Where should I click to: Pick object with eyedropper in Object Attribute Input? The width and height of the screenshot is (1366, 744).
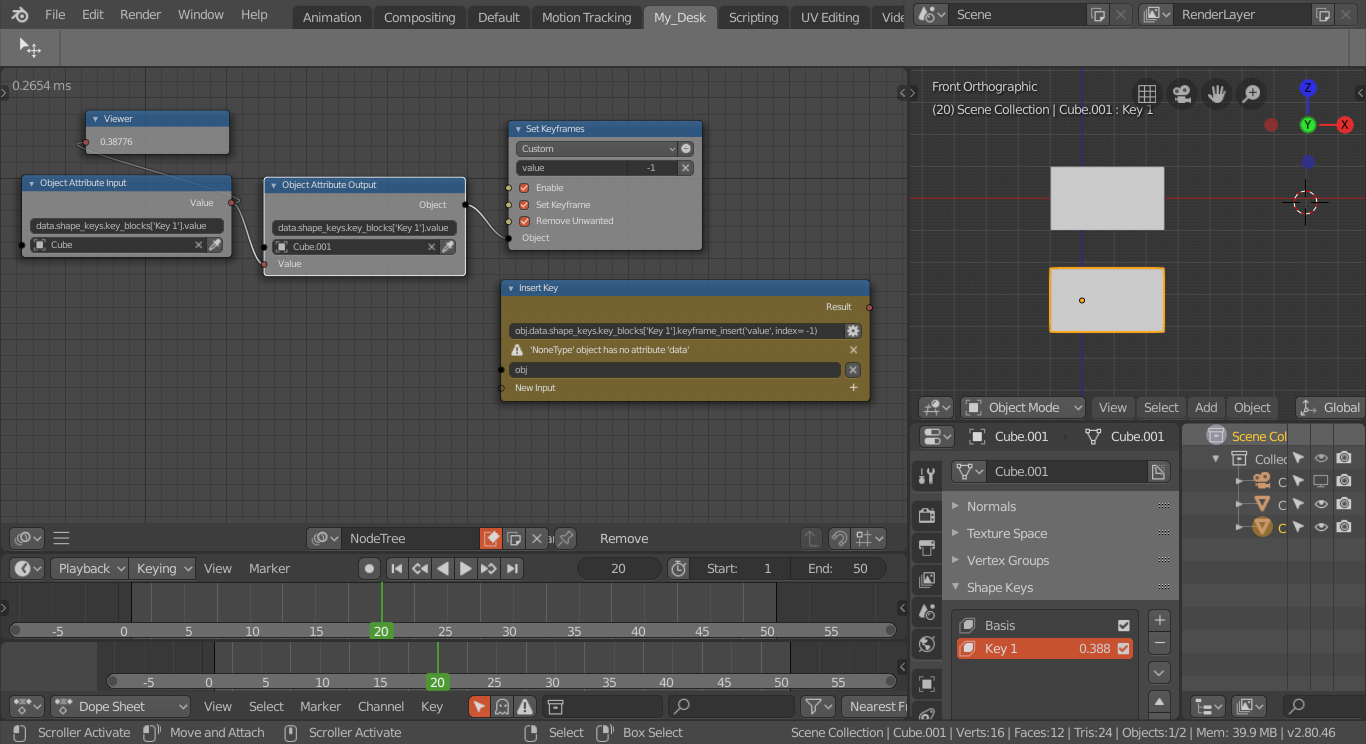[x=214, y=245]
